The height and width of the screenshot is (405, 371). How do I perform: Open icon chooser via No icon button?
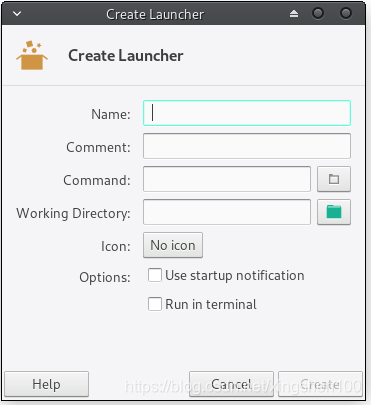coord(173,245)
